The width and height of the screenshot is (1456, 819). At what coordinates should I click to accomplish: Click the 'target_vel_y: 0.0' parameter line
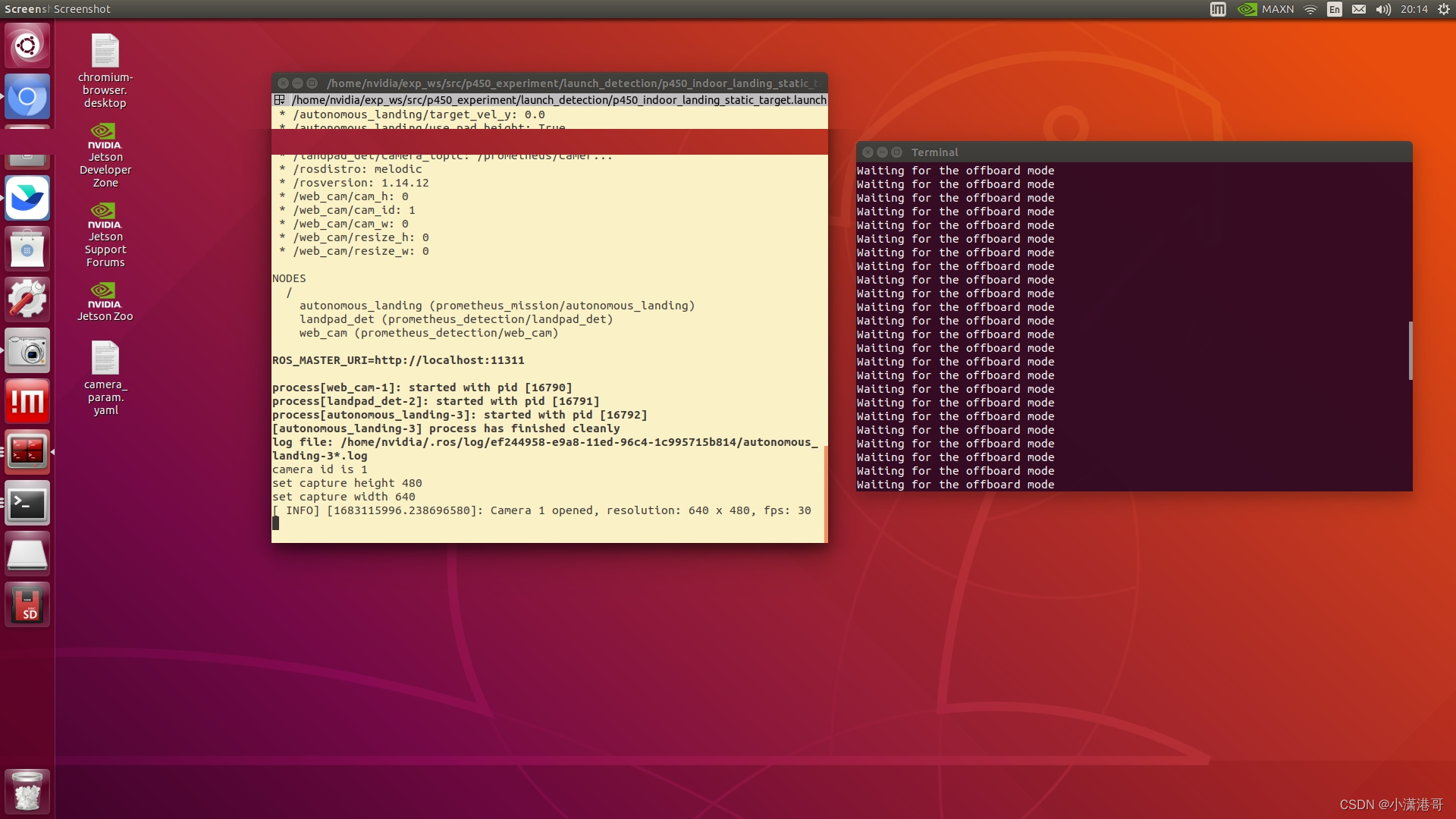pos(412,115)
